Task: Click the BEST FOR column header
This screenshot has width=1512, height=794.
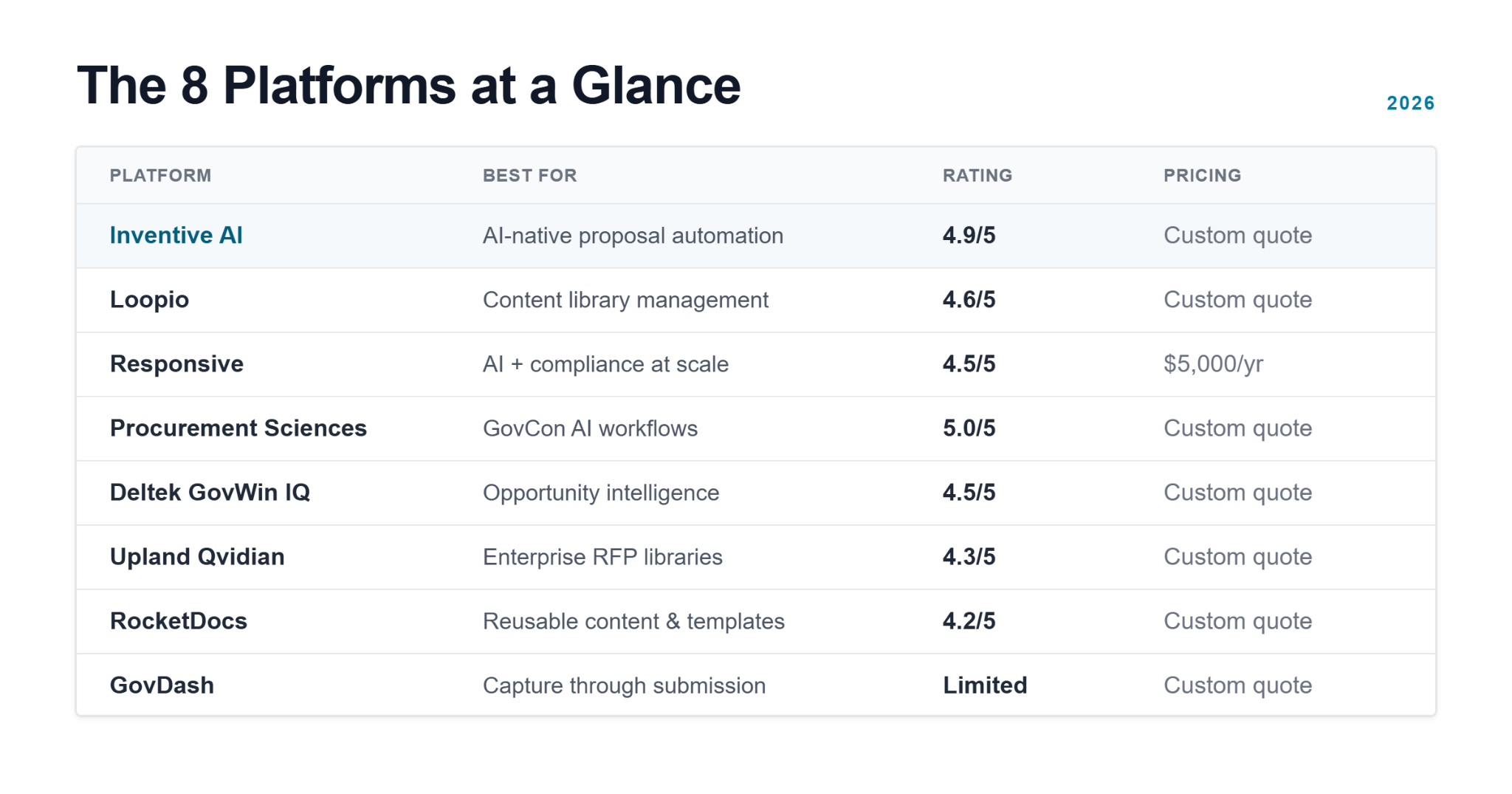Action: [x=529, y=176]
